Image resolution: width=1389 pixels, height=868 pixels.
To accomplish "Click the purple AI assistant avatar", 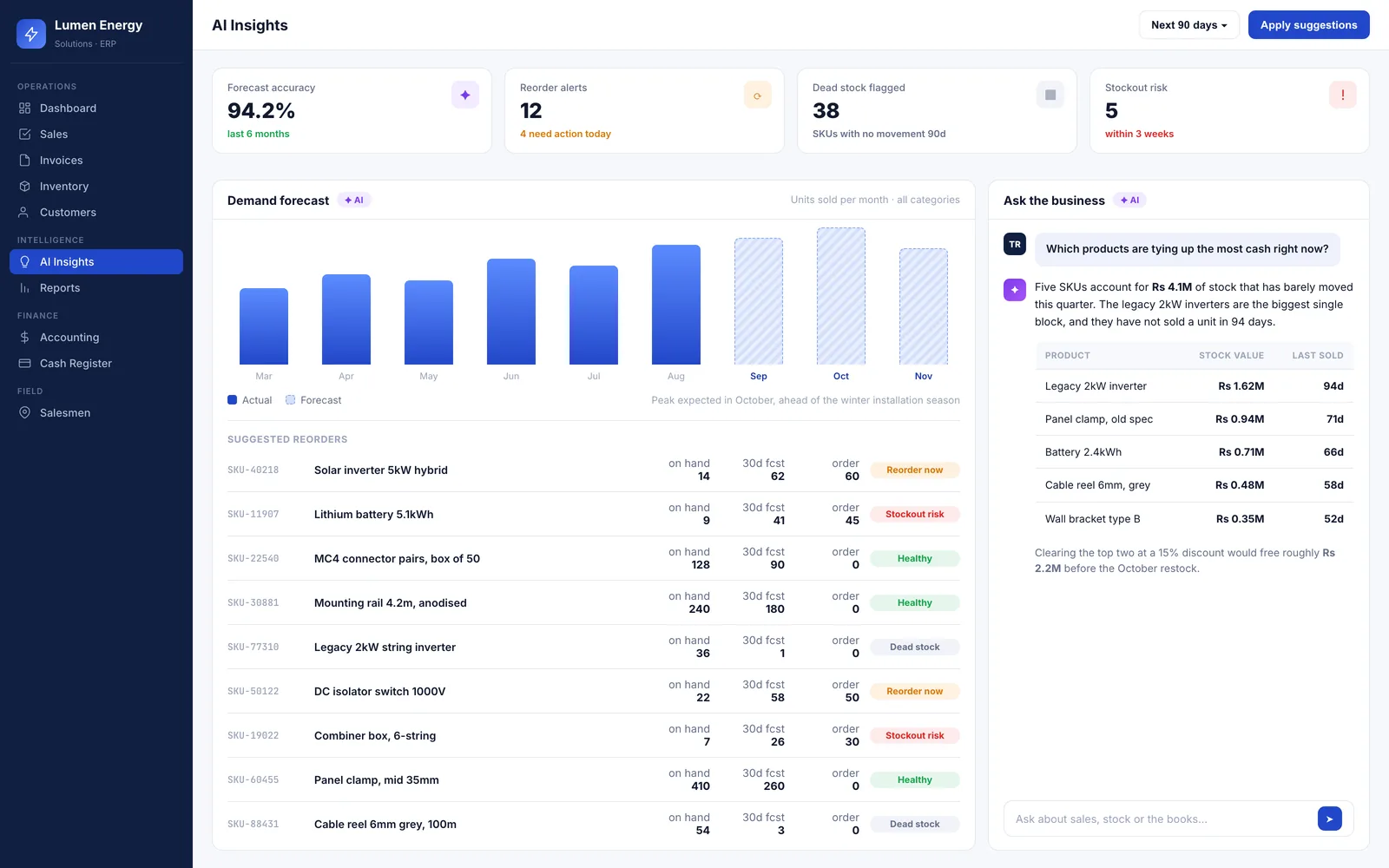I will (x=1015, y=290).
